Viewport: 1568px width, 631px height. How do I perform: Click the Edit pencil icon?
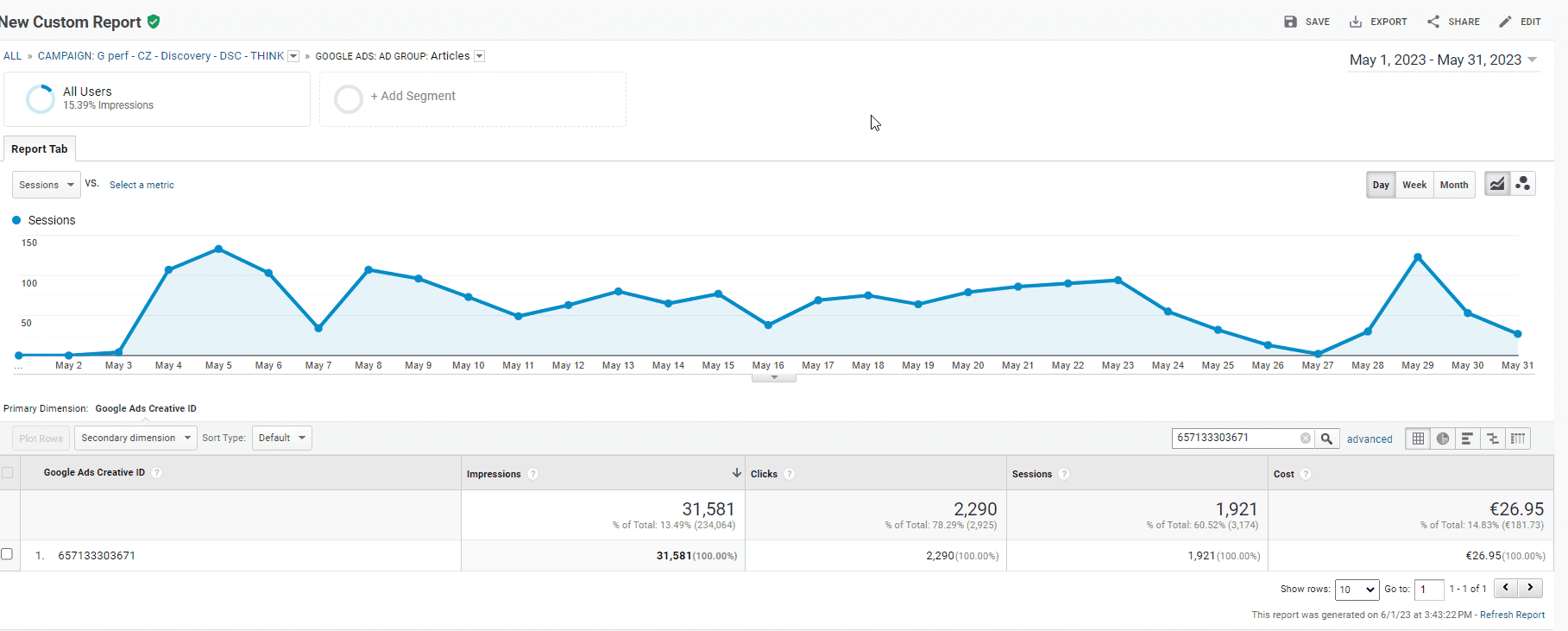point(1505,22)
